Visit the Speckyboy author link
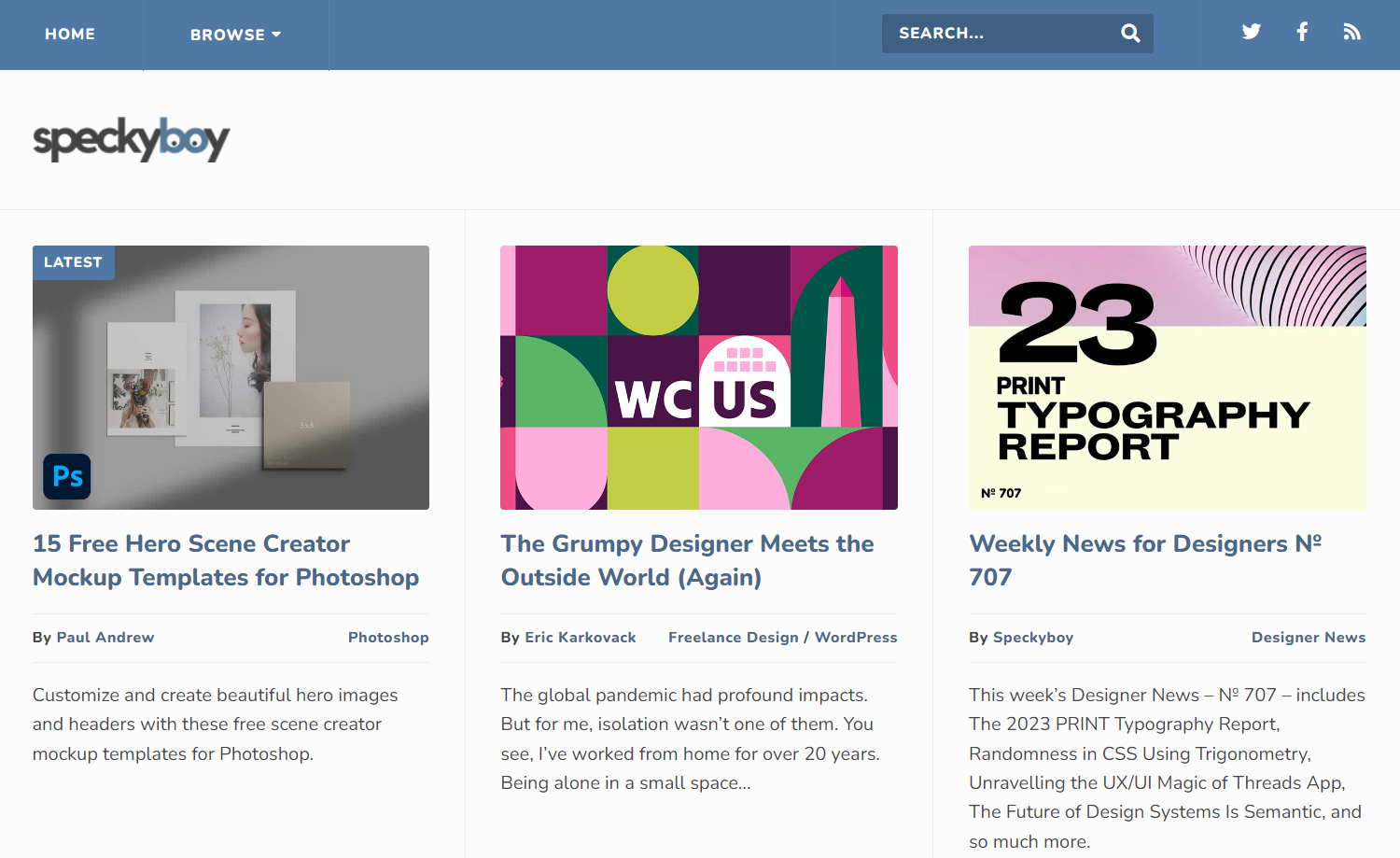Image resolution: width=1400 pixels, height=858 pixels. click(1033, 638)
